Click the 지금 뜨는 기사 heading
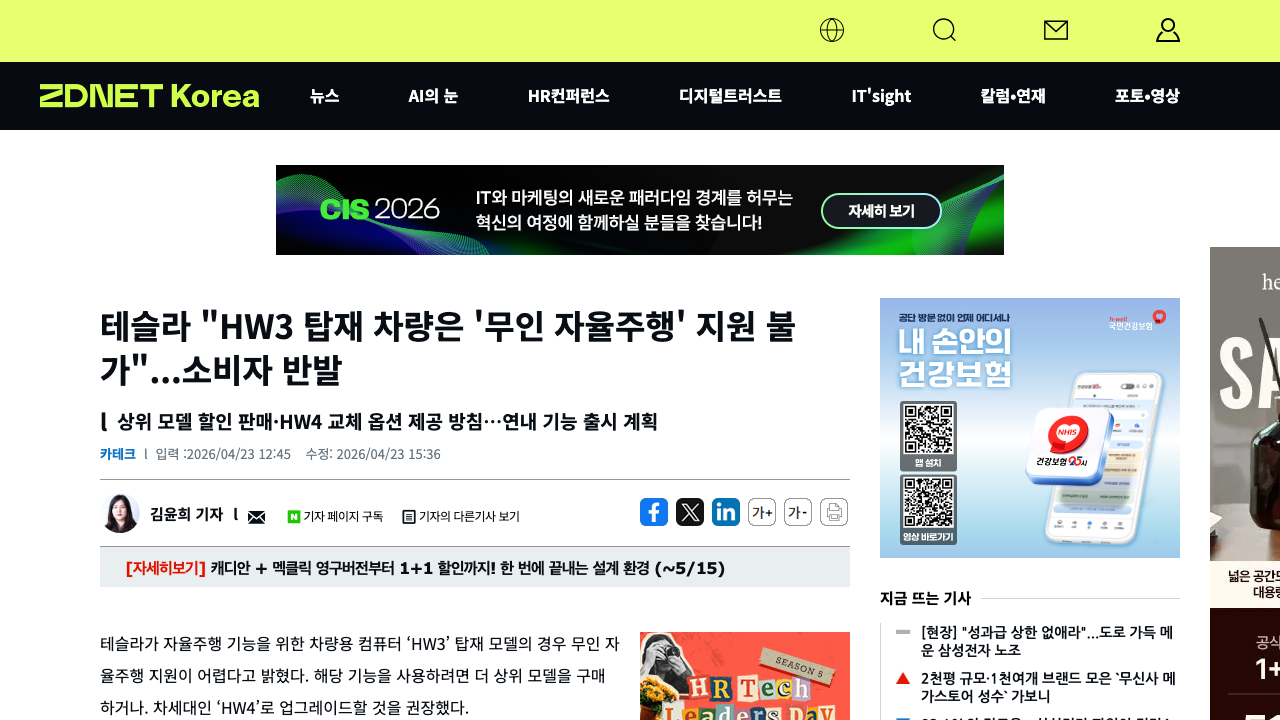This screenshot has width=1280, height=720. pyautogui.click(x=925, y=598)
